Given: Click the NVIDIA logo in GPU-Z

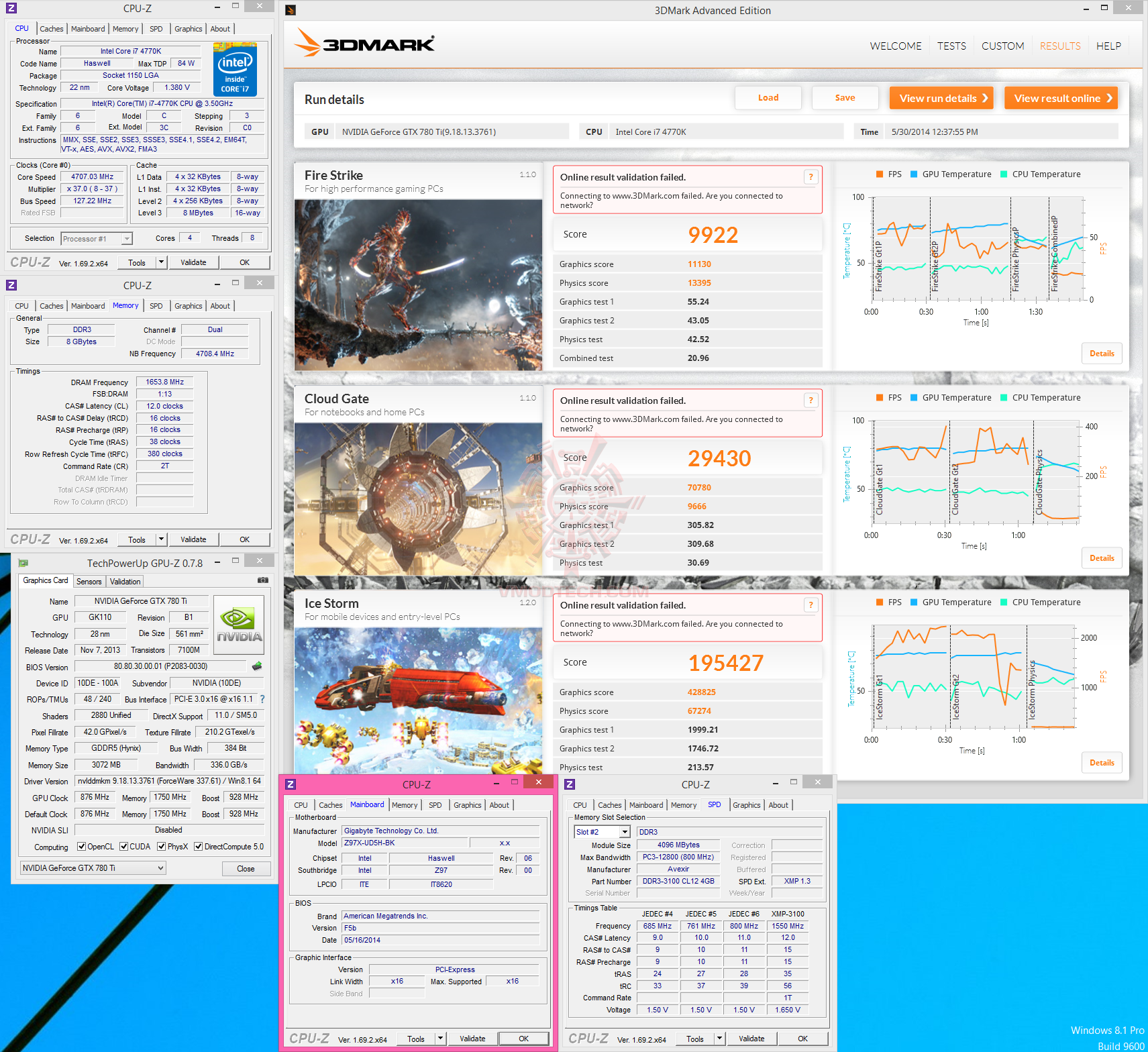Looking at the screenshot, I should point(239,625).
